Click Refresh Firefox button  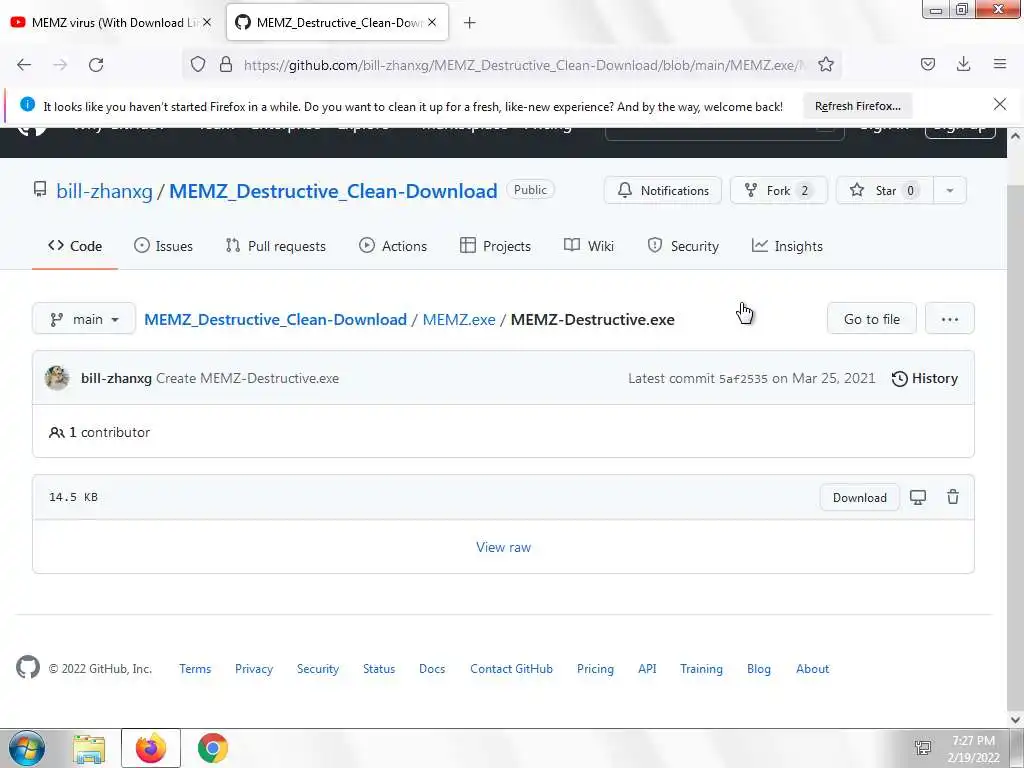coord(857,106)
